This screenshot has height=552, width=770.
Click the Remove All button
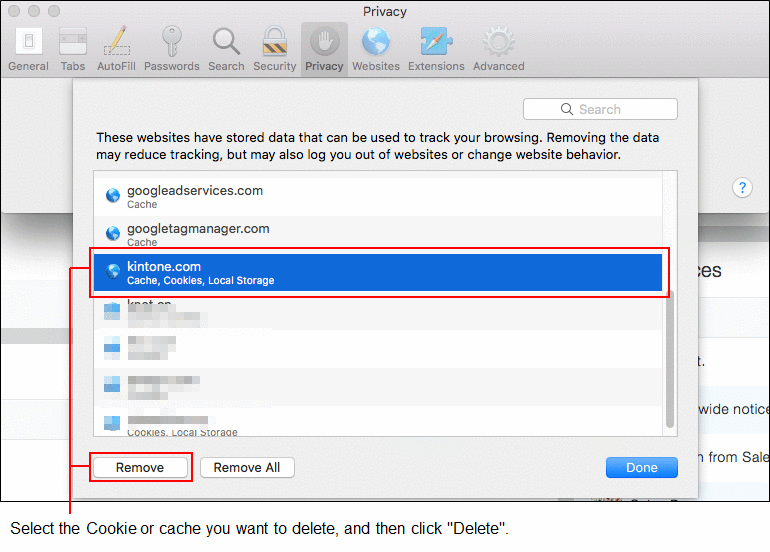click(247, 468)
